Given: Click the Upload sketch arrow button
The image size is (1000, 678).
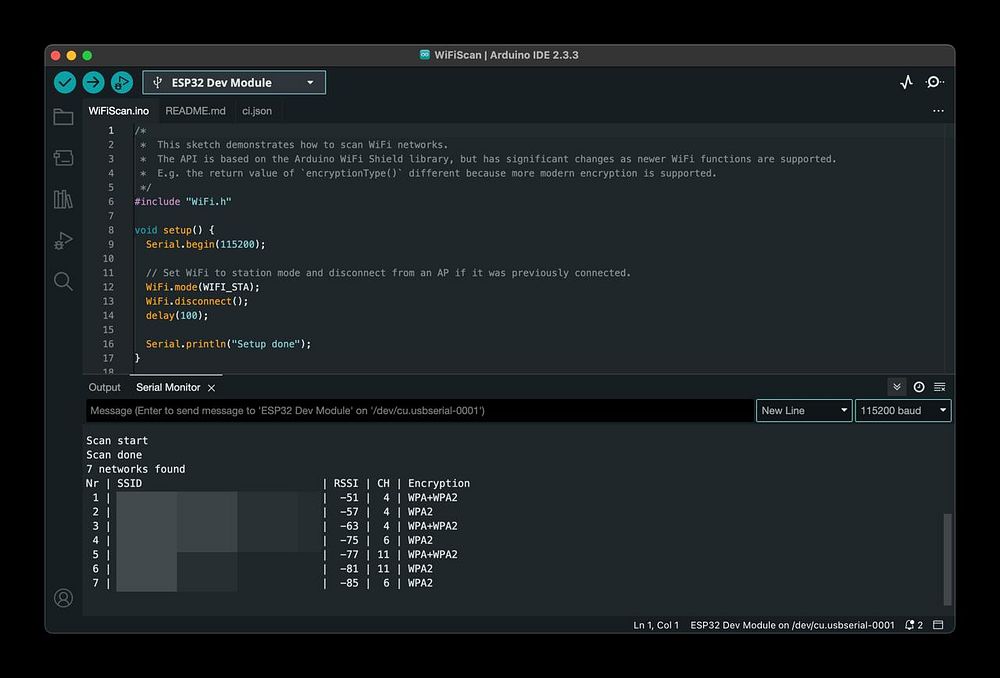Looking at the screenshot, I should click(x=93, y=82).
